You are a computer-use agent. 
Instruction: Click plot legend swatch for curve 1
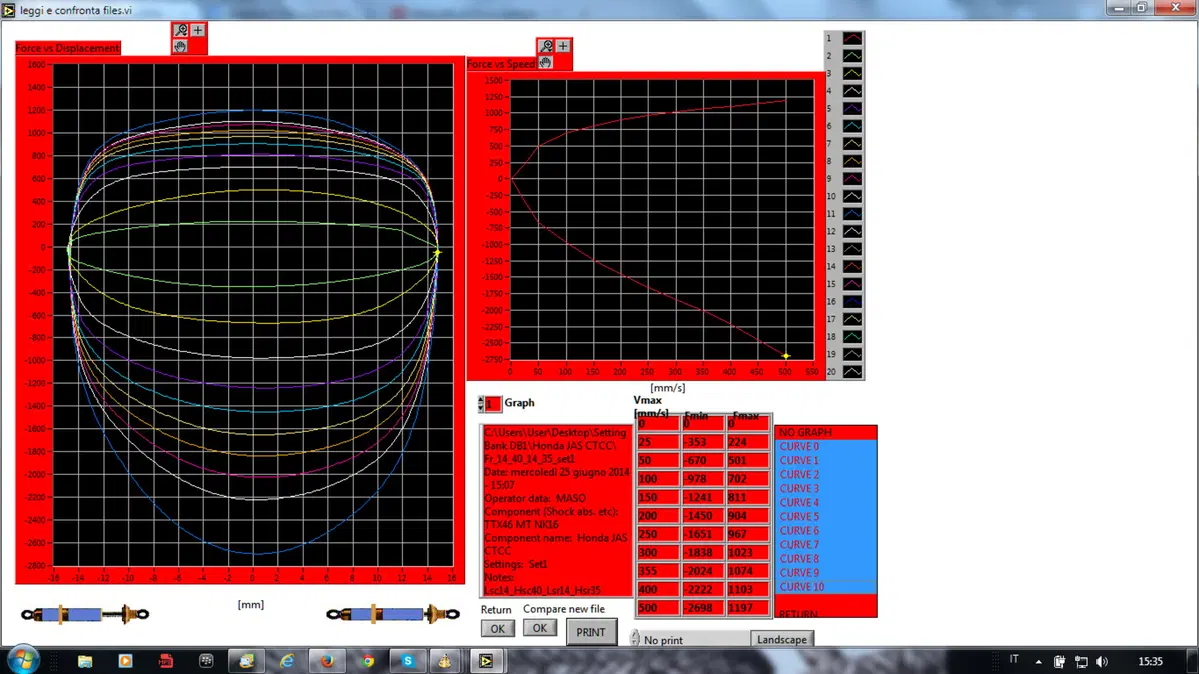tap(852, 38)
